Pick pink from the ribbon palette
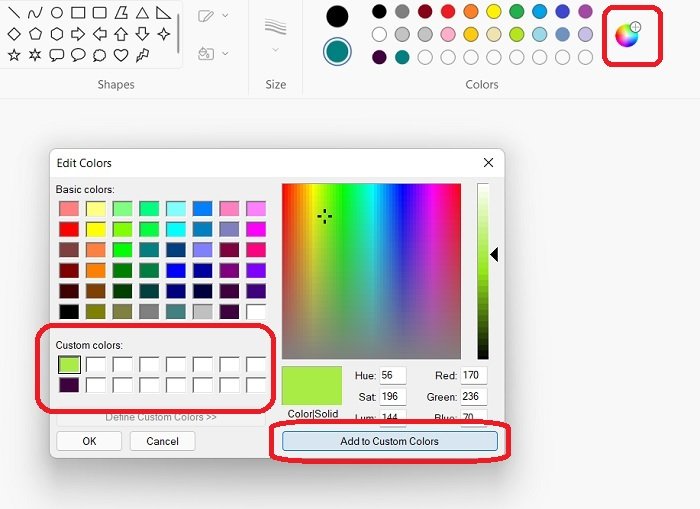This screenshot has width=700, height=509. pyautogui.click(x=448, y=34)
